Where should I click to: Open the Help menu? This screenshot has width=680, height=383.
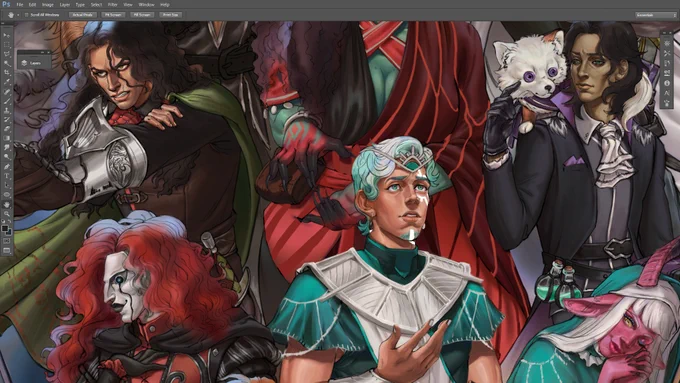click(165, 5)
